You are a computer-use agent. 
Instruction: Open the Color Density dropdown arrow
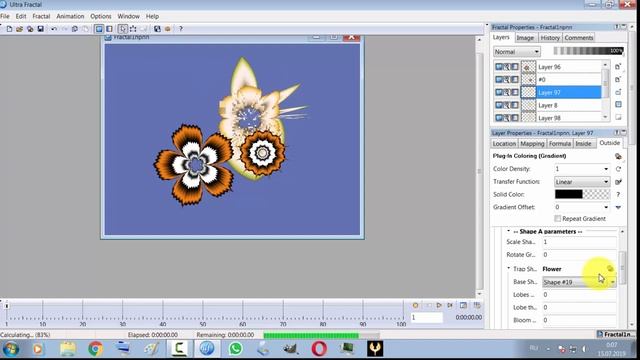click(606, 169)
